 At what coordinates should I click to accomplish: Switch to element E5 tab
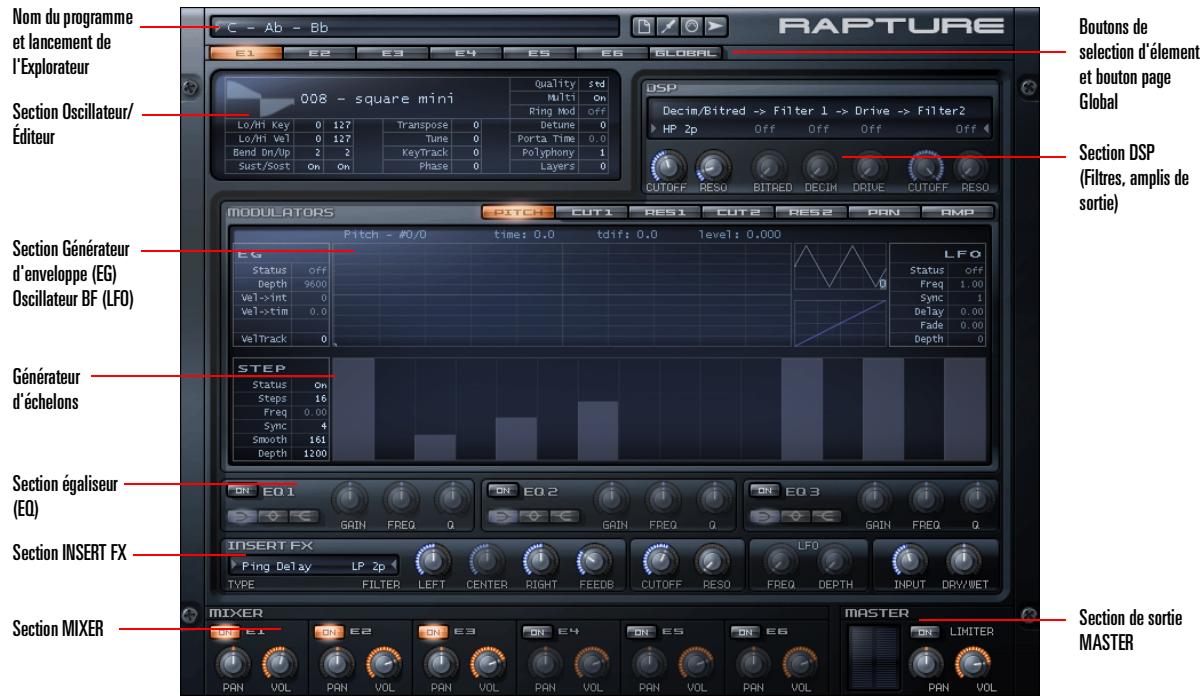[x=539, y=51]
